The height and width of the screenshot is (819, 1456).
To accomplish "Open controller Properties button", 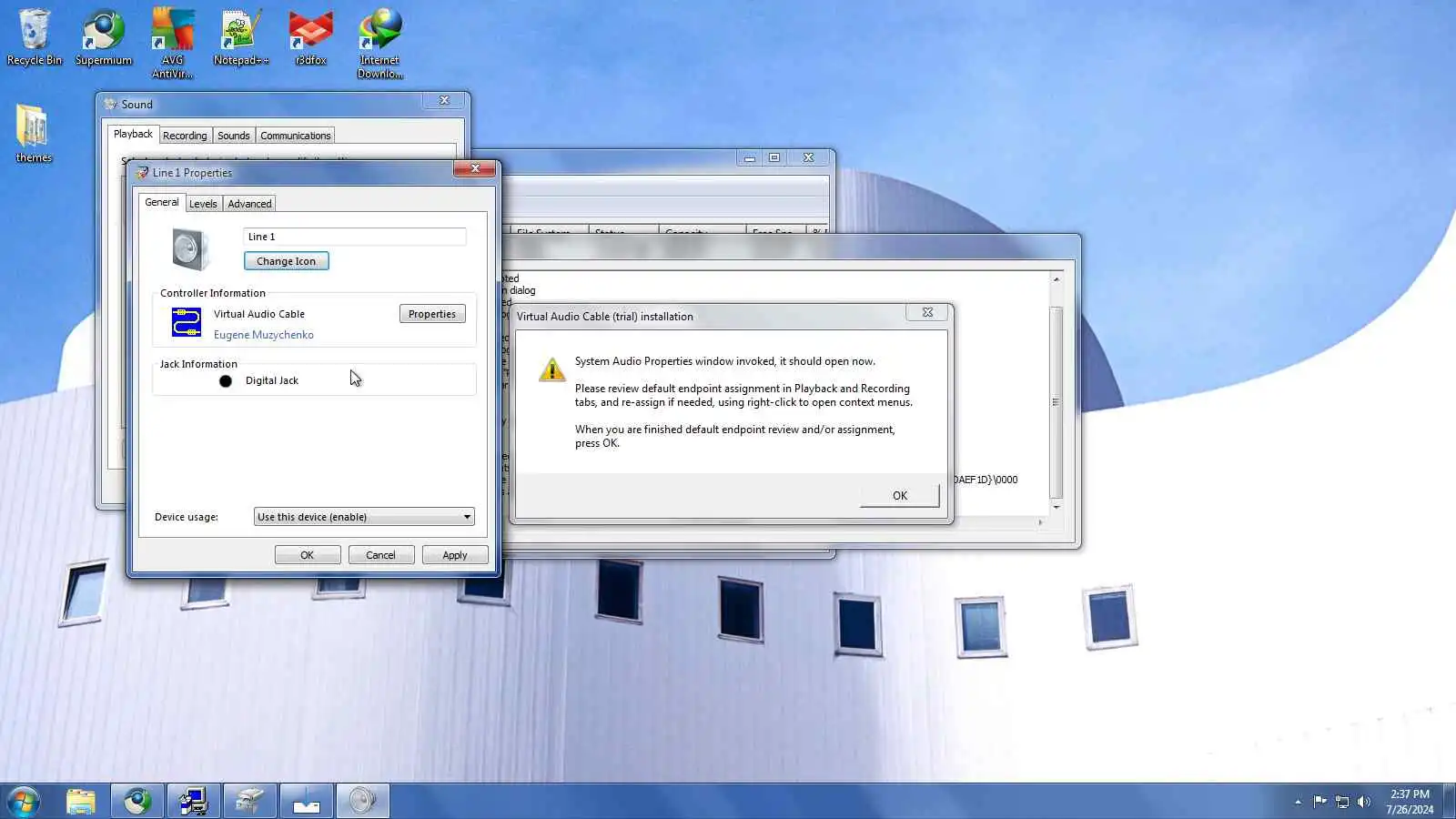I will pyautogui.click(x=432, y=314).
